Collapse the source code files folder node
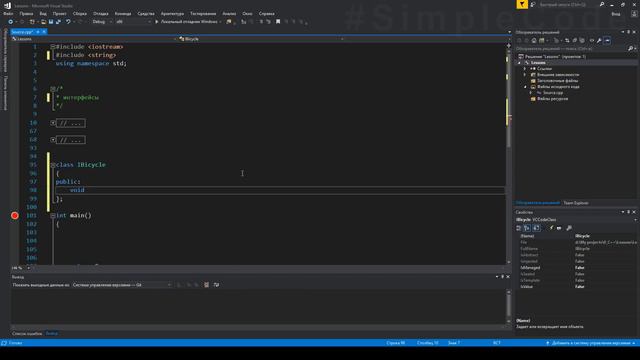 pyautogui.click(x=525, y=87)
